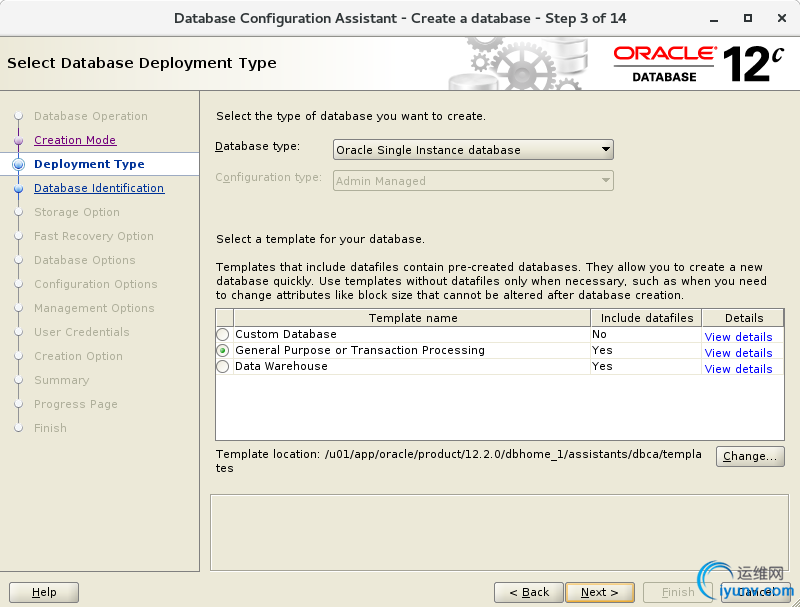
Task: Select the Data Warehouse radio button
Action: pyautogui.click(x=223, y=367)
